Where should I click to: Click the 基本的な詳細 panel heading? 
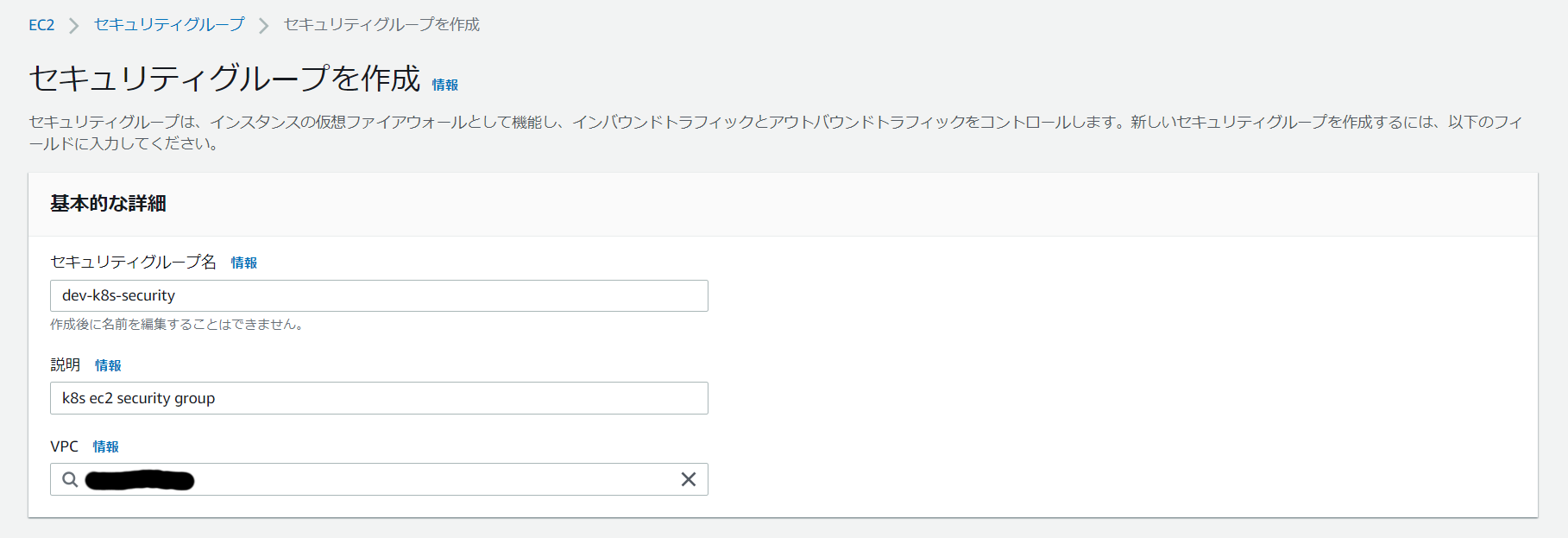(108, 204)
